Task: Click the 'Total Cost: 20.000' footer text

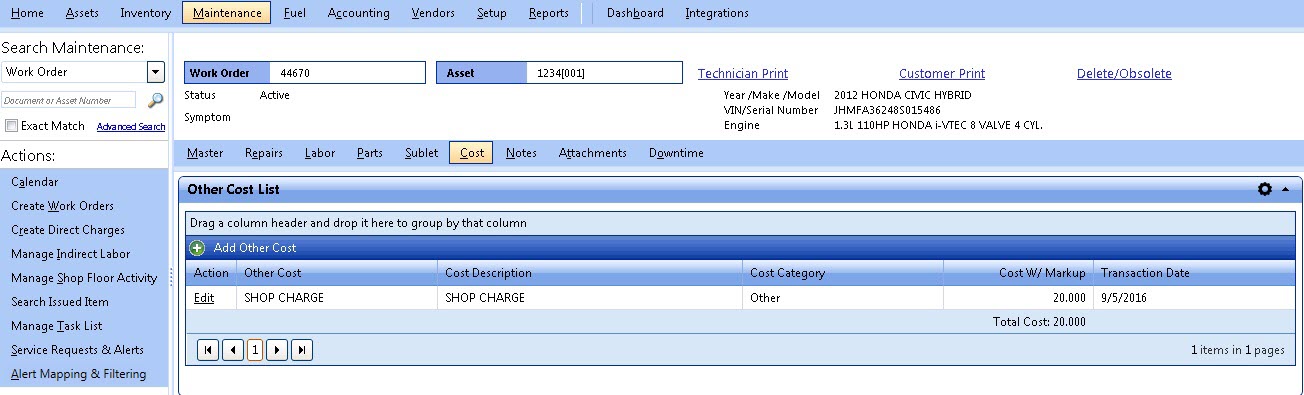Action: click(x=1038, y=322)
